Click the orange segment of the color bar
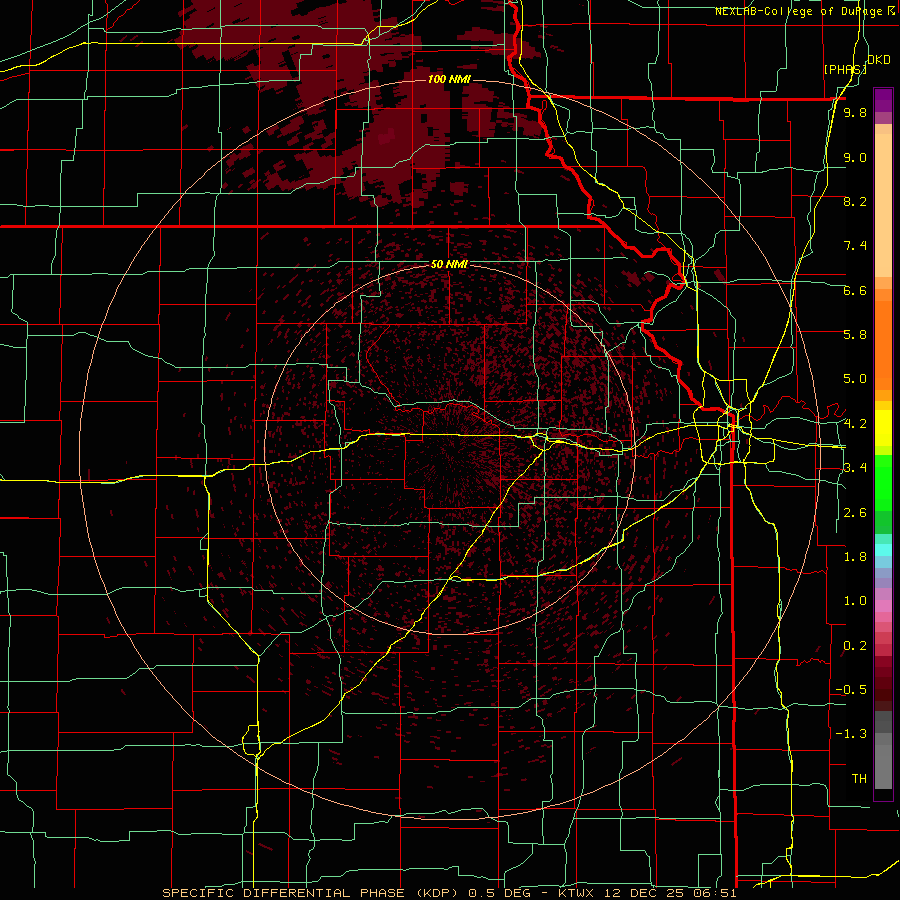This screenshot has width=900, height=900. (x=883, y=346)
